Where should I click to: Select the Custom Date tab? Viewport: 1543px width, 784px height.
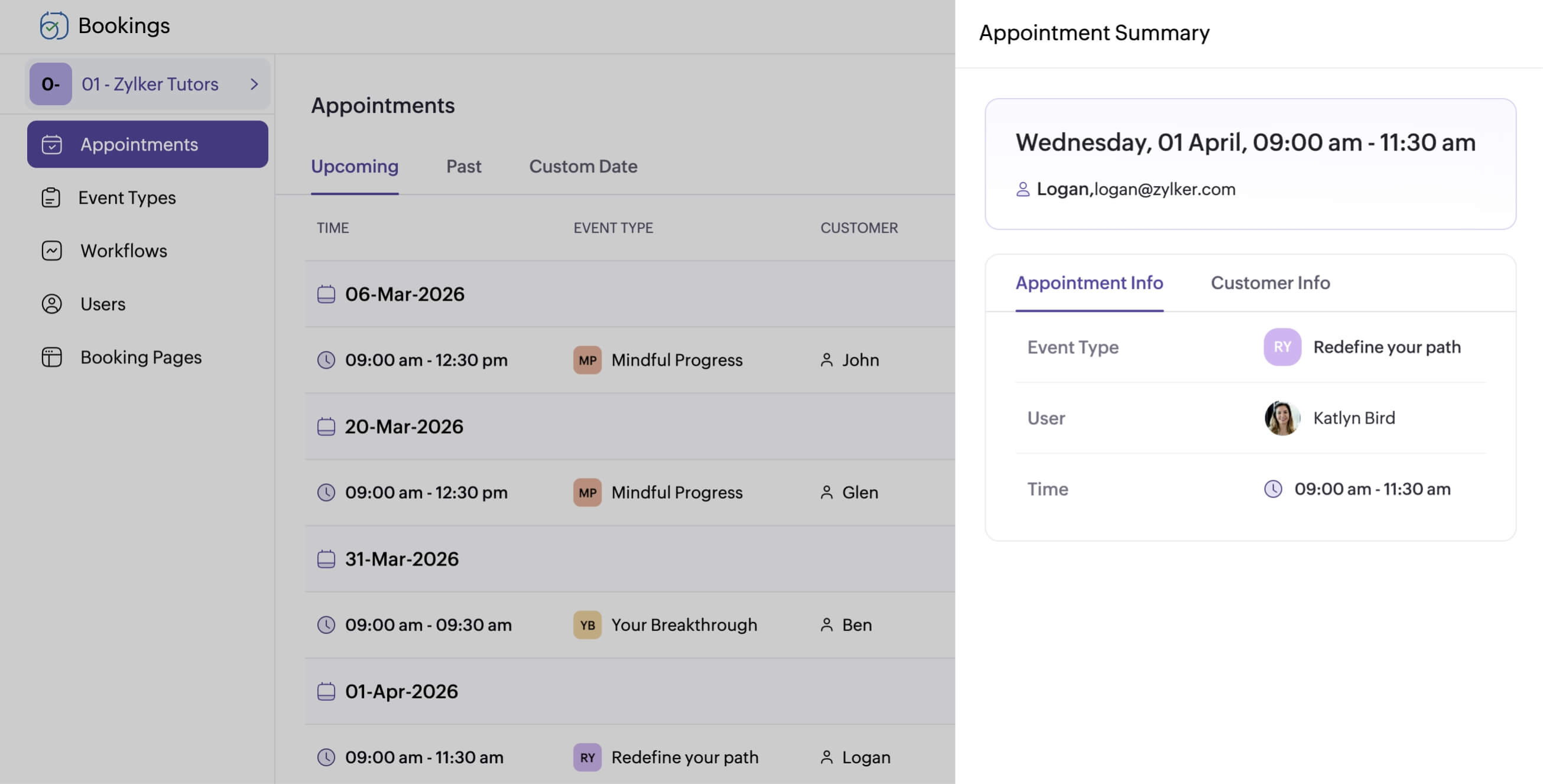click(583, 166)
